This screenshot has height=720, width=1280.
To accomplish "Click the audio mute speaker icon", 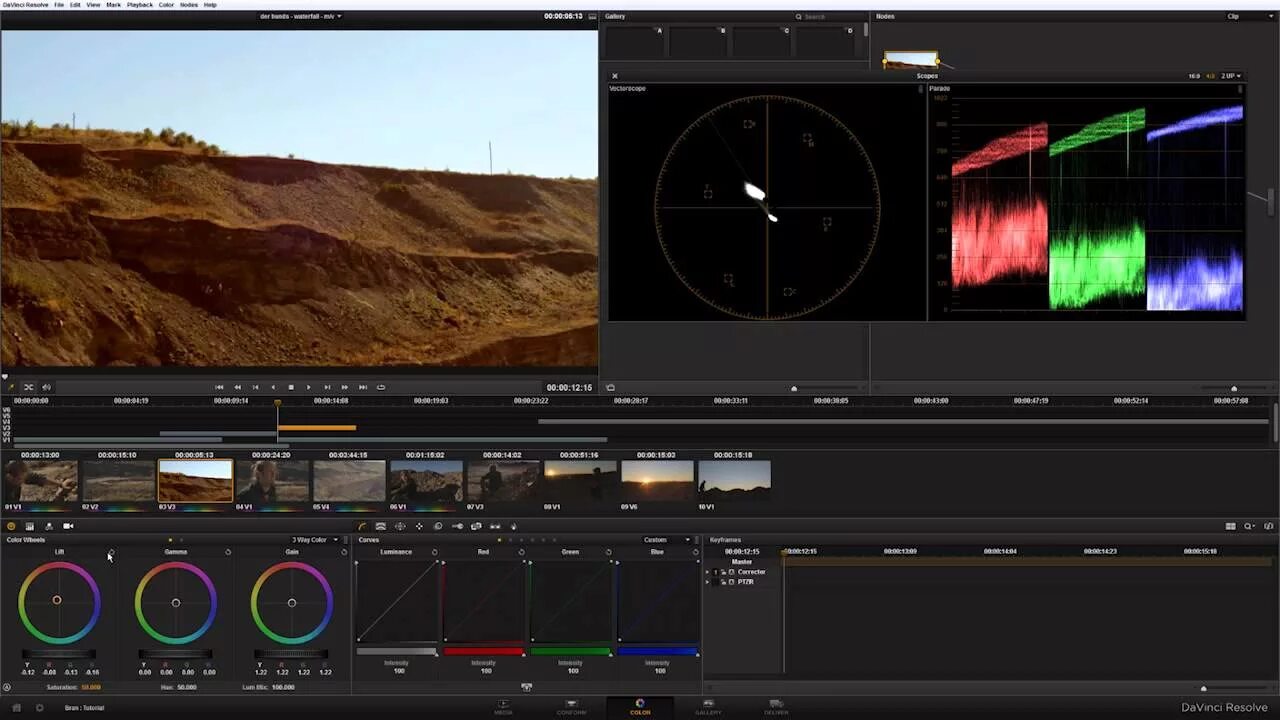I will pyautogui.click(x=46, y=387).
